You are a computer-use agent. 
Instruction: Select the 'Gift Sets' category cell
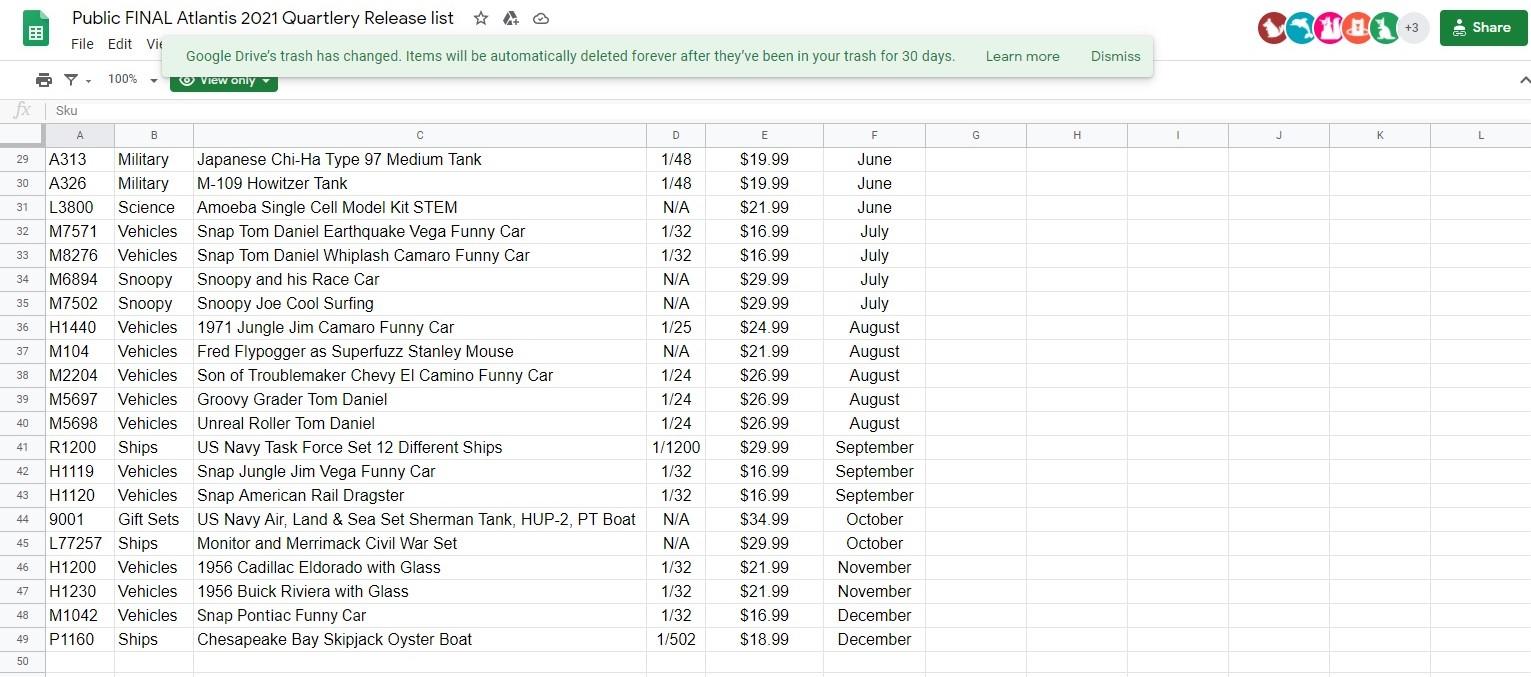coord(154,520)
